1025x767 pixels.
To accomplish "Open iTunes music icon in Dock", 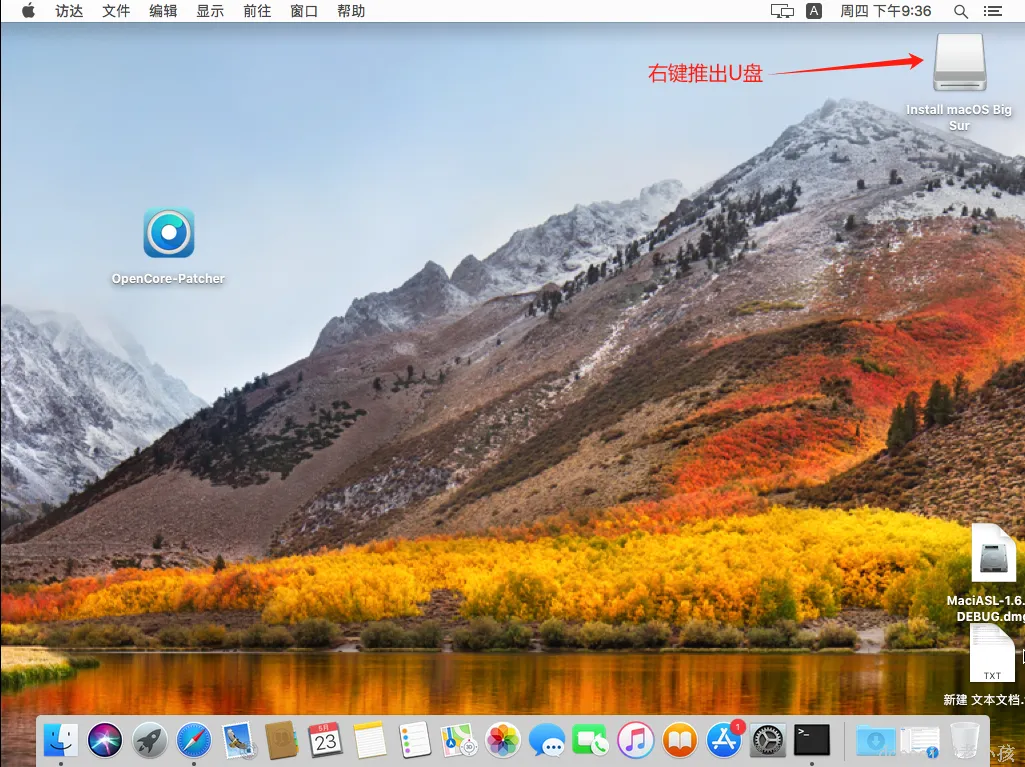I will pyautogui.click(x=635, y=740).
